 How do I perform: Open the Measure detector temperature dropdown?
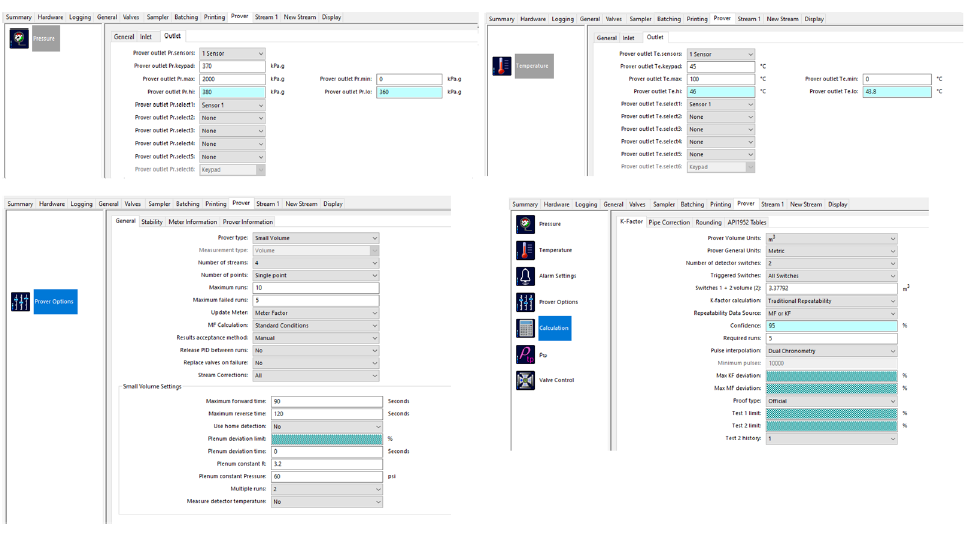(327, 501)
